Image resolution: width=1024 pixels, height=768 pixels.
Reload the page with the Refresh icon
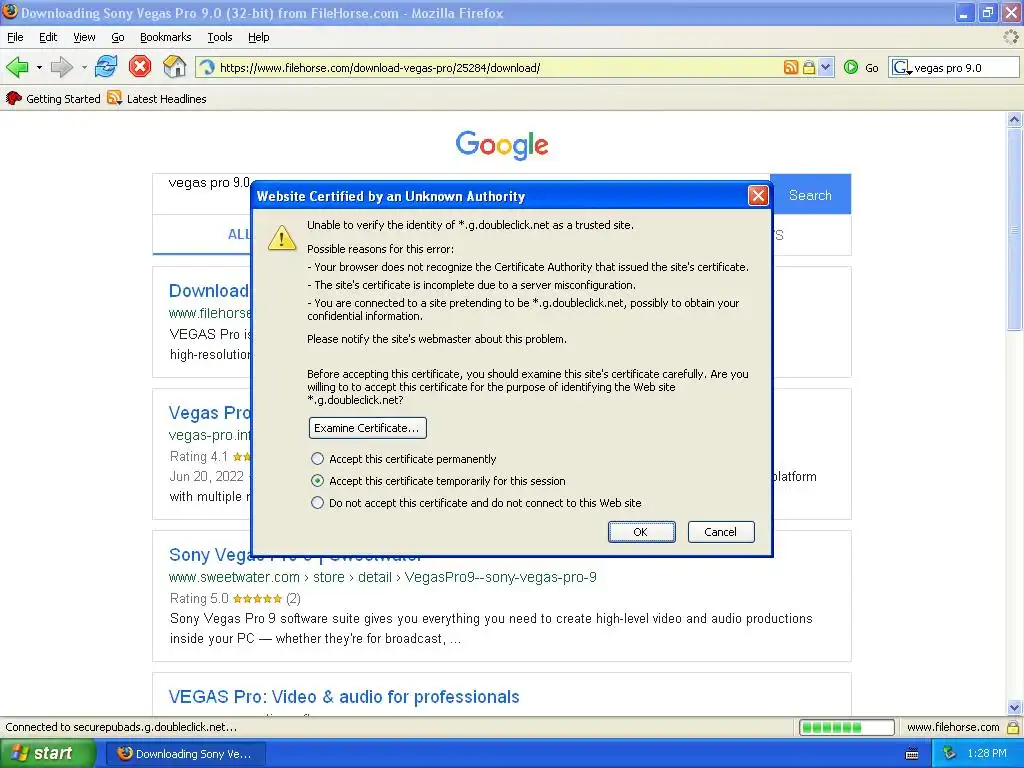[x=106, y=67]
